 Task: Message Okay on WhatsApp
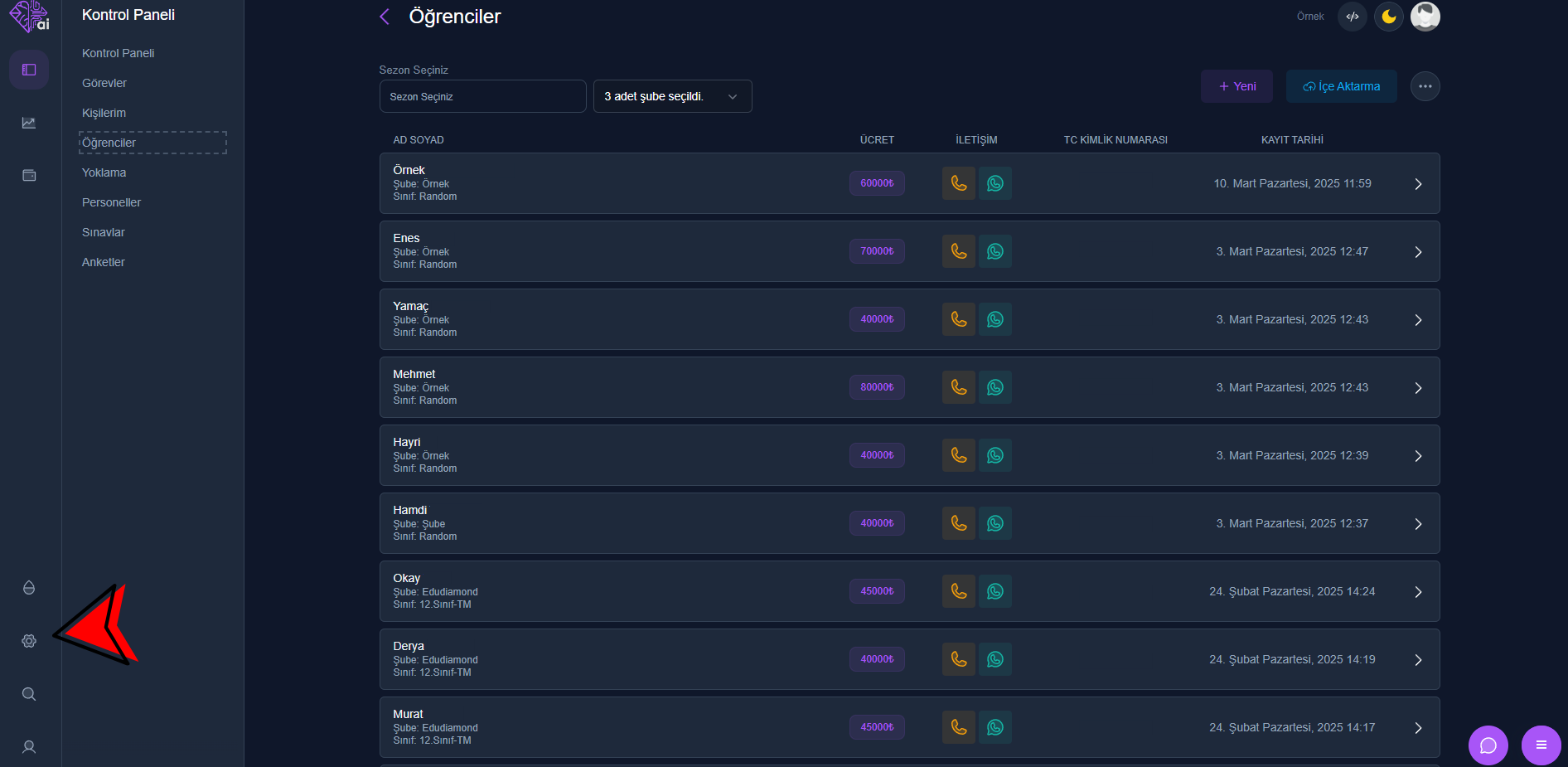coord(995,591)
